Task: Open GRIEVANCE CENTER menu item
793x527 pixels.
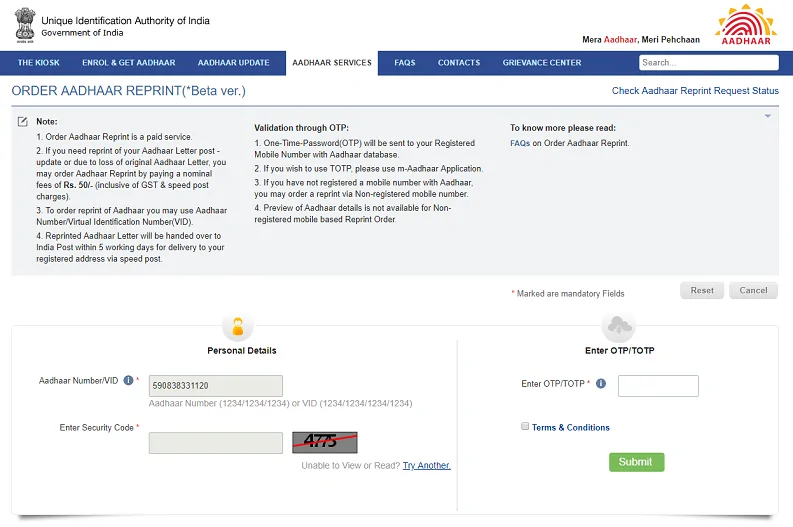Action: tap(542, 63)
